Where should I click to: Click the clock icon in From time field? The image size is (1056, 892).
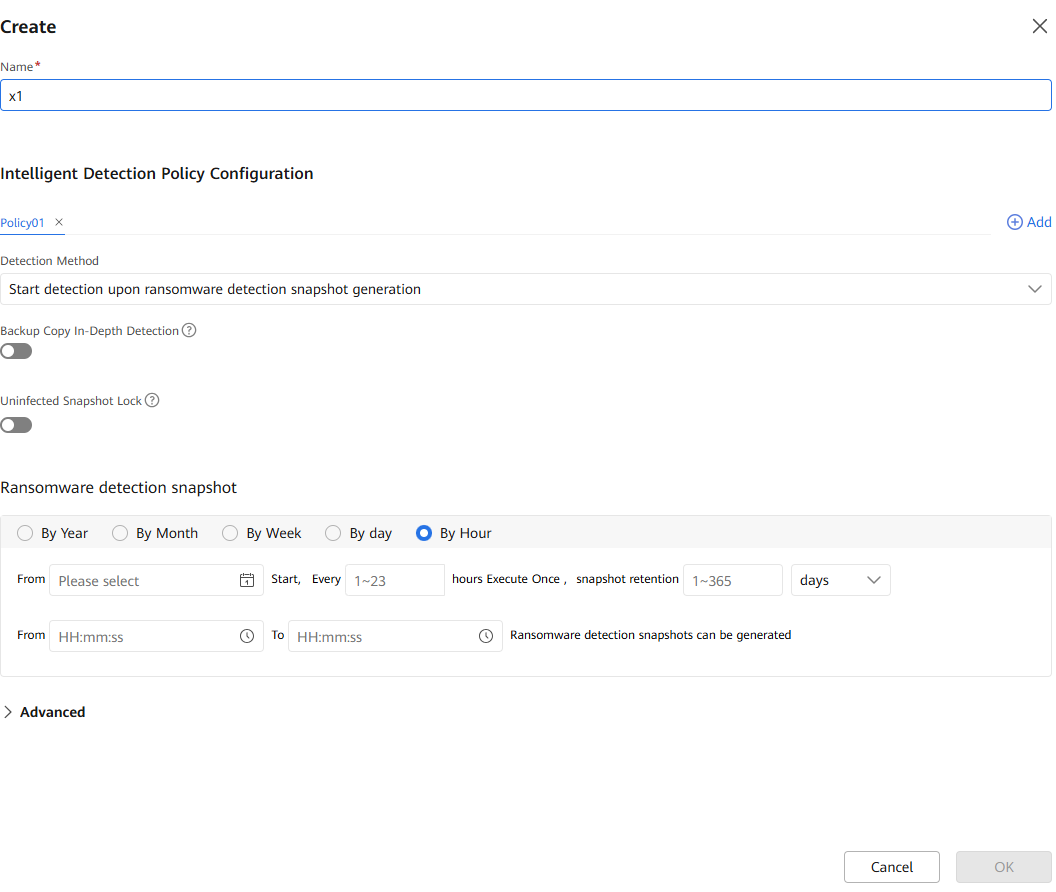(x=247, y=636)
